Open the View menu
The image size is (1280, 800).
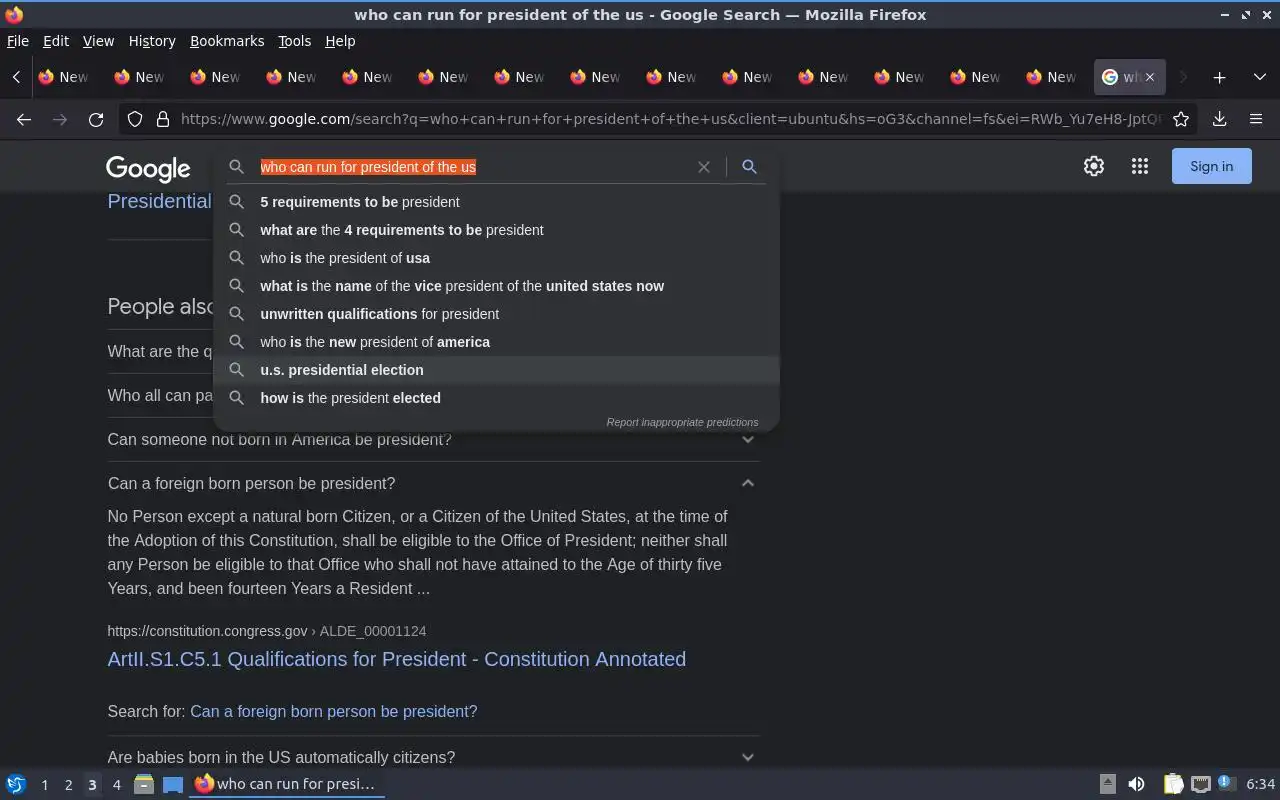point(98,41)
